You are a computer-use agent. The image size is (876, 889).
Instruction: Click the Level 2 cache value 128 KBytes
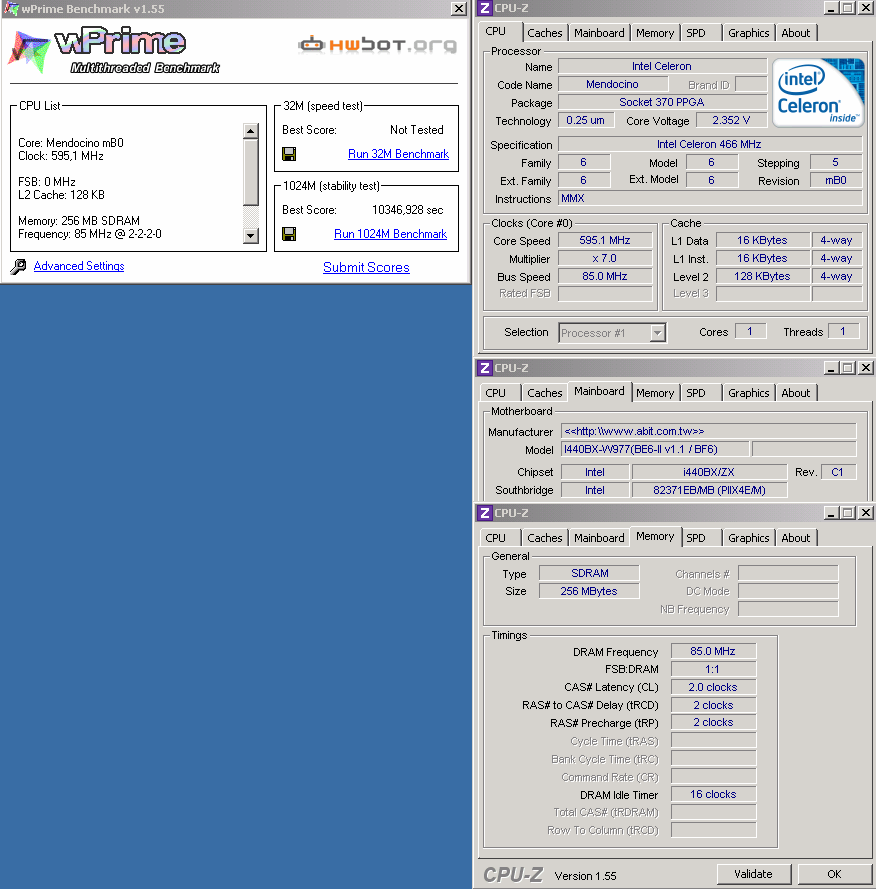click(x=762, y=277)
